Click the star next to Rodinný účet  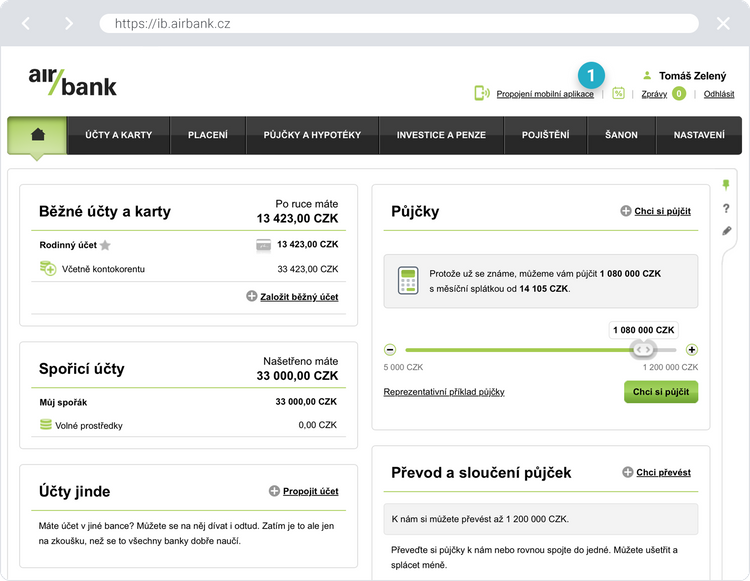[x=105, y=245]
